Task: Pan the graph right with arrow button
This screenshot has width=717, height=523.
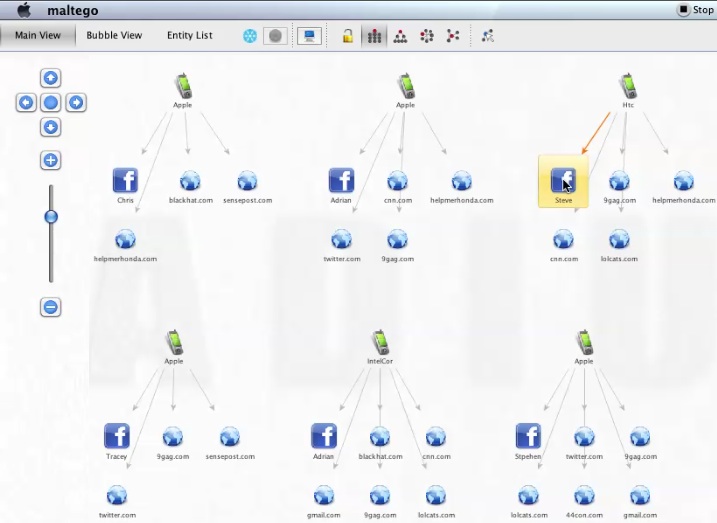Action: coord(76,102)
